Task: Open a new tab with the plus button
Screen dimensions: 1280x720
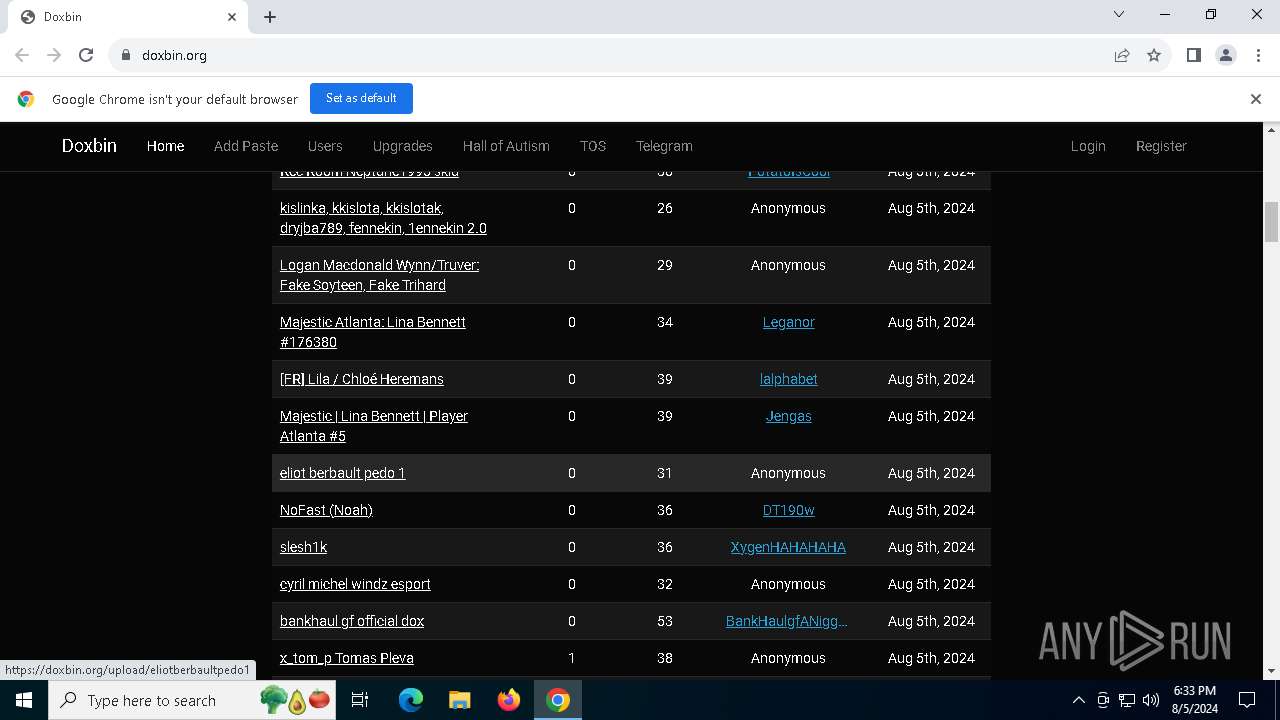Action: pyautogui.click(x=270, y=17)
